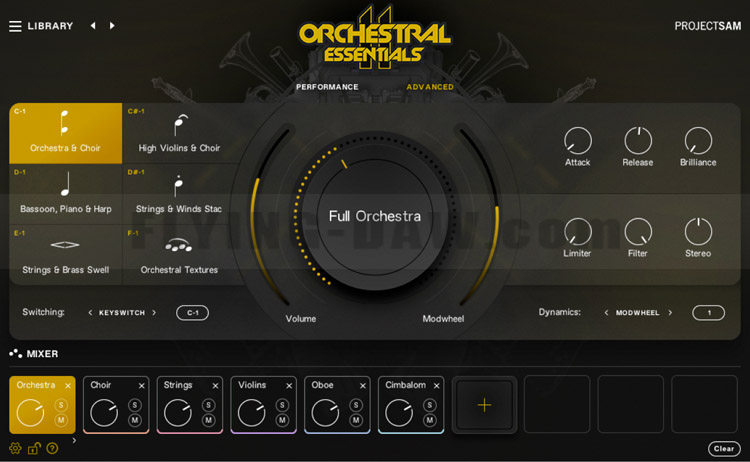
Task: Click previous Dynamics mode chevron
Action: click(x=606, y=313)
